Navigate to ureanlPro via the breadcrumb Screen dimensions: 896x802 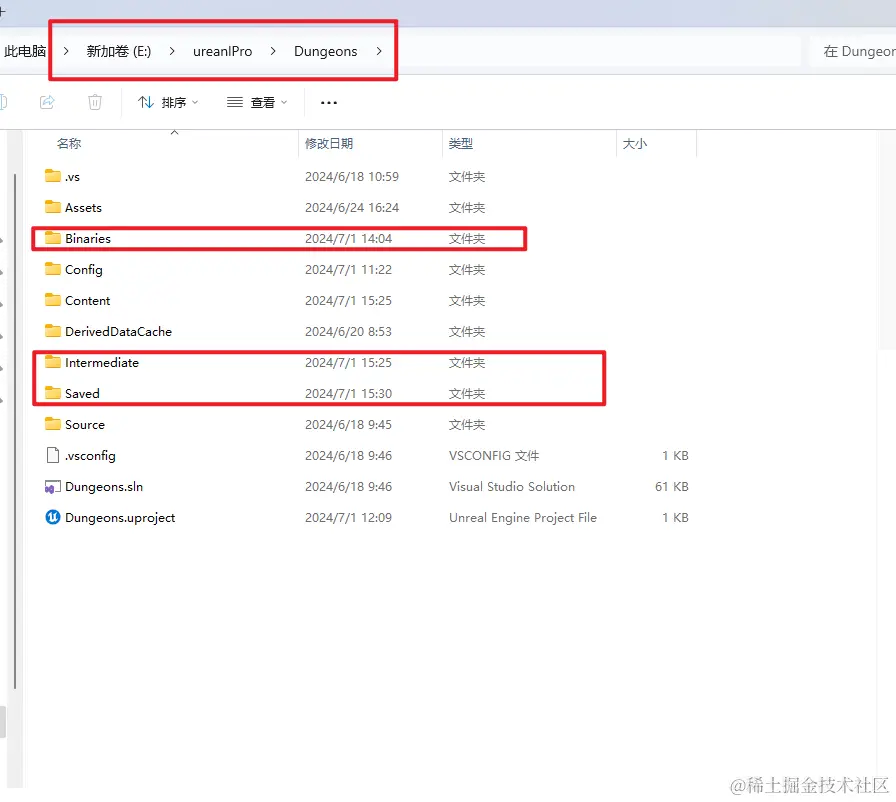(223, 51)
